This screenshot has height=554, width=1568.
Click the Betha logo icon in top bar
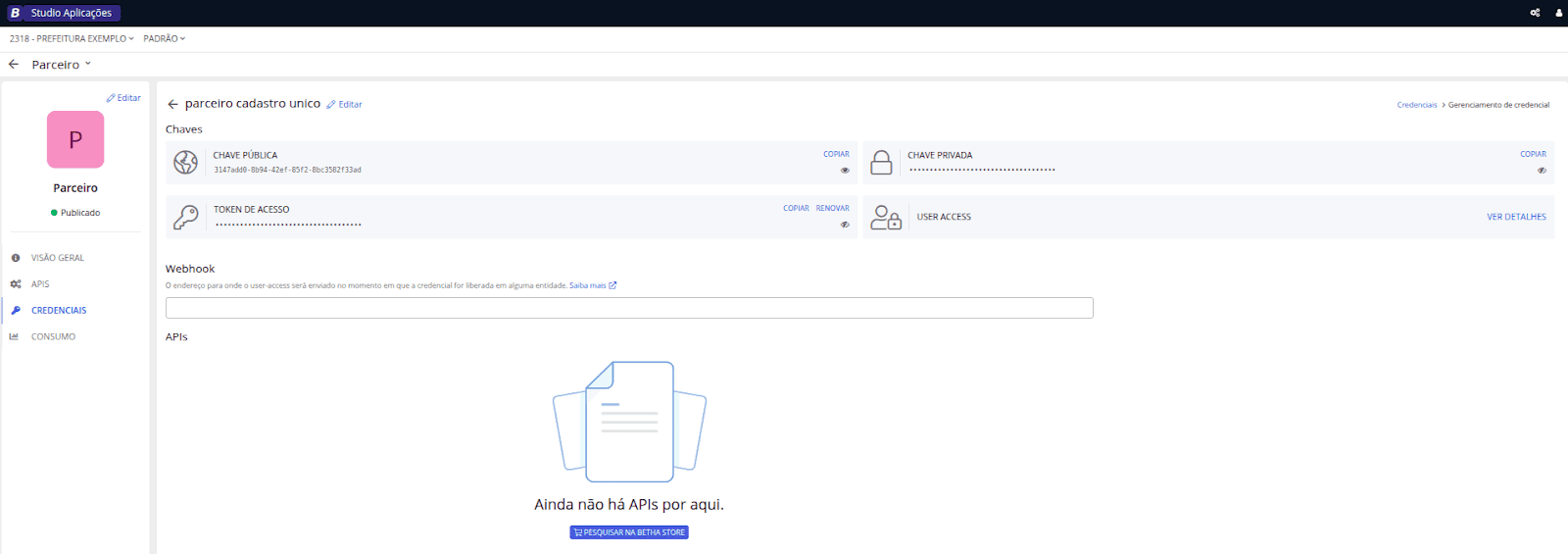pyautogui.click(x=15, y=13)
